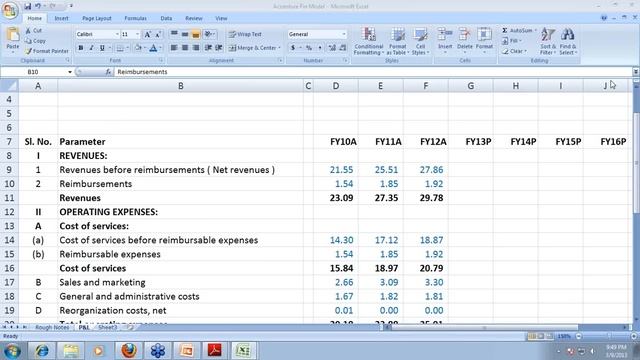Image resolution: width=640 pixels, height=360 pixels.
Task: Toggle Center alignment
Action: click(185, 48)
